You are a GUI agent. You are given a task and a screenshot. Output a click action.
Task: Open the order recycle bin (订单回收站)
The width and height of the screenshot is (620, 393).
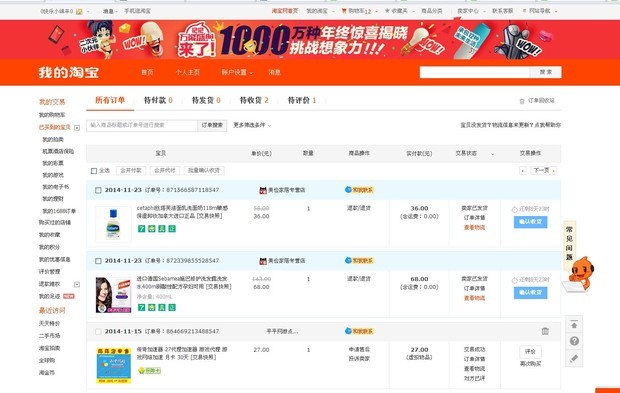pos(537,101)
